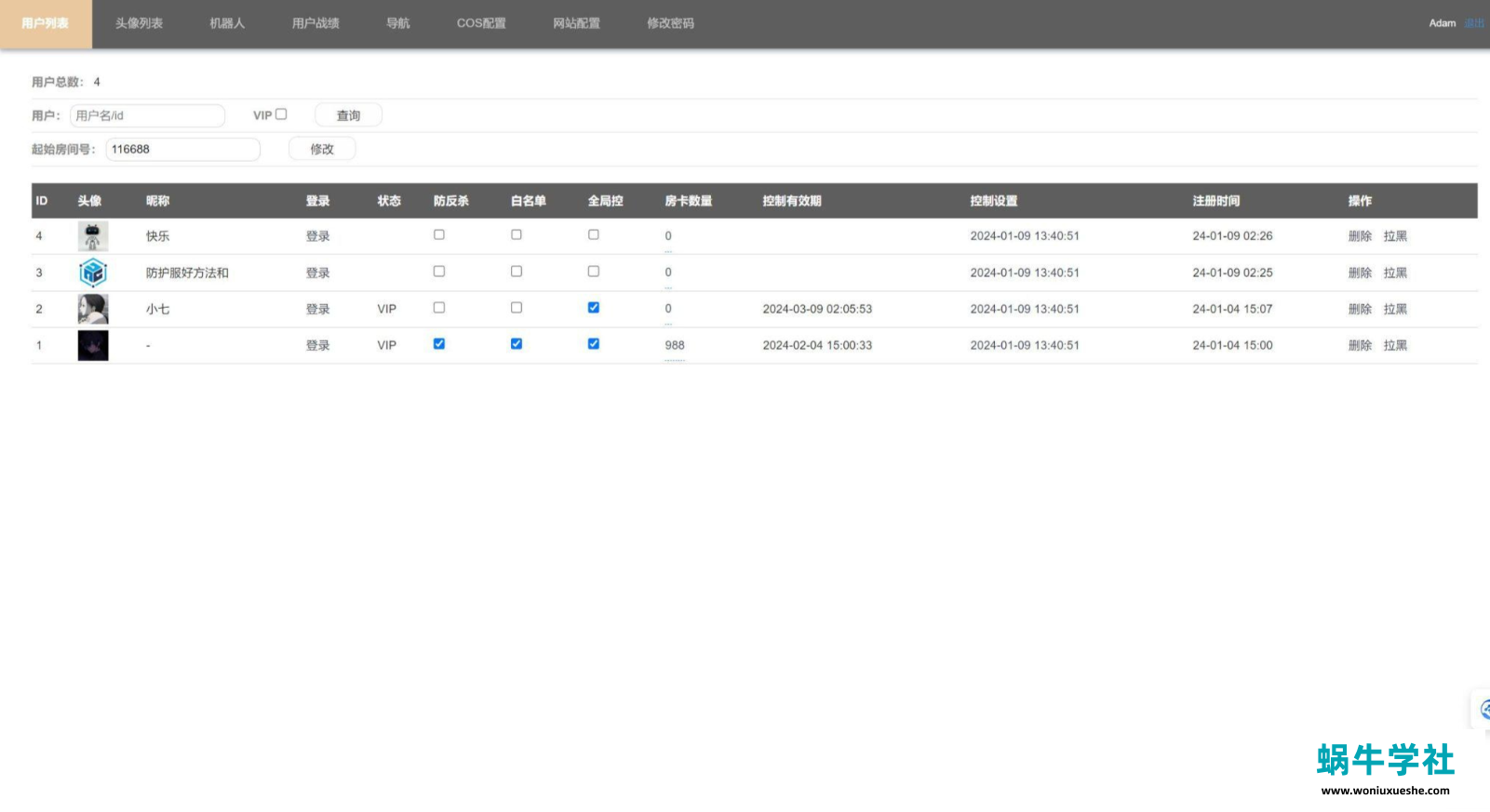1490x812 pixels.
Task: Focus the 用户名/id search field
Action: (x=147, y=115)
